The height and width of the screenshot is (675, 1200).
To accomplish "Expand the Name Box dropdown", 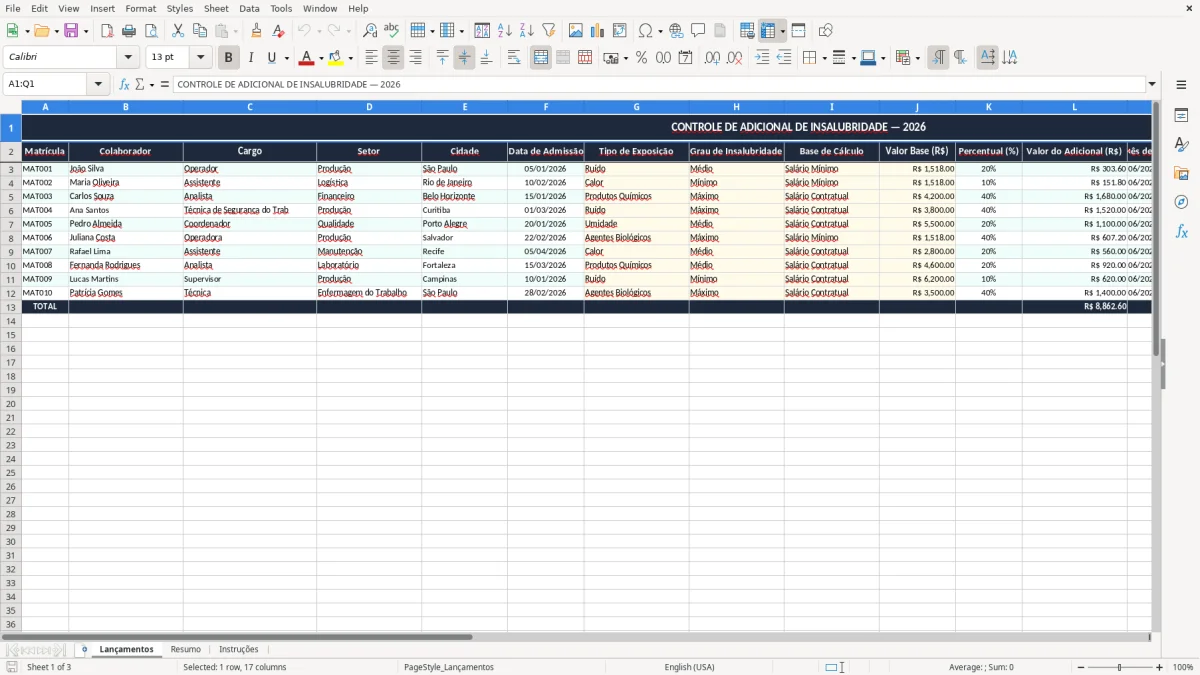I will (98, 84).
